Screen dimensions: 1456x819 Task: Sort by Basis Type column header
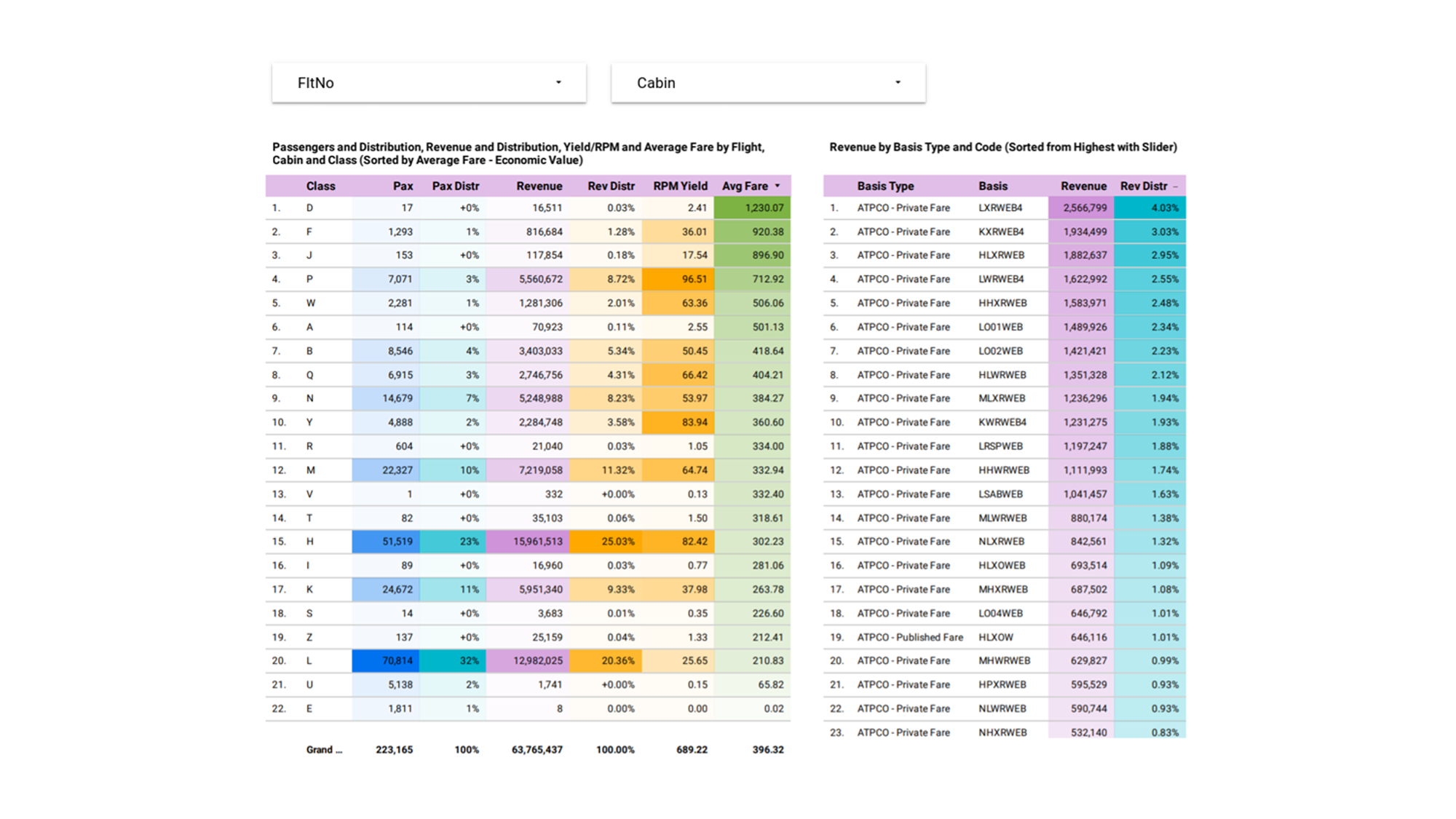tap(885, 186)
